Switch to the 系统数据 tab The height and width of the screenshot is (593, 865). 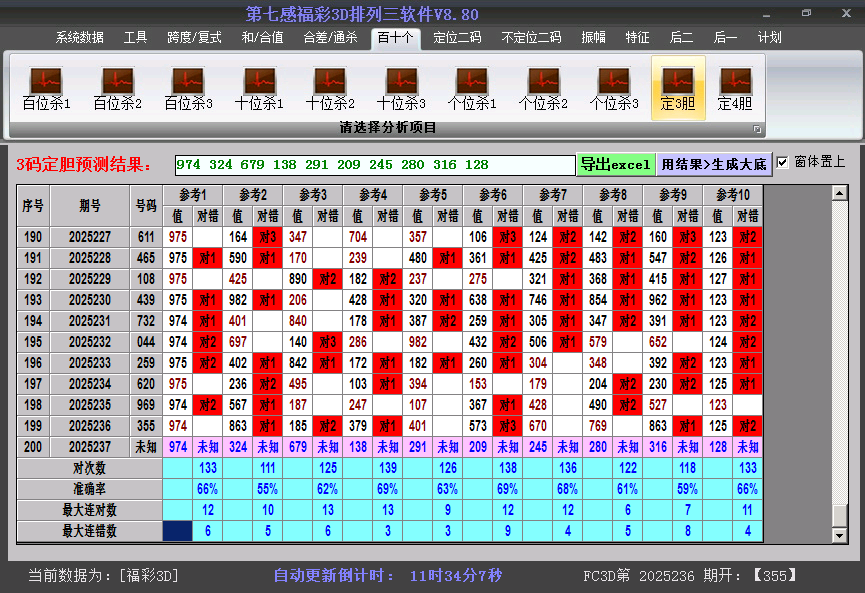pos(79,38)
